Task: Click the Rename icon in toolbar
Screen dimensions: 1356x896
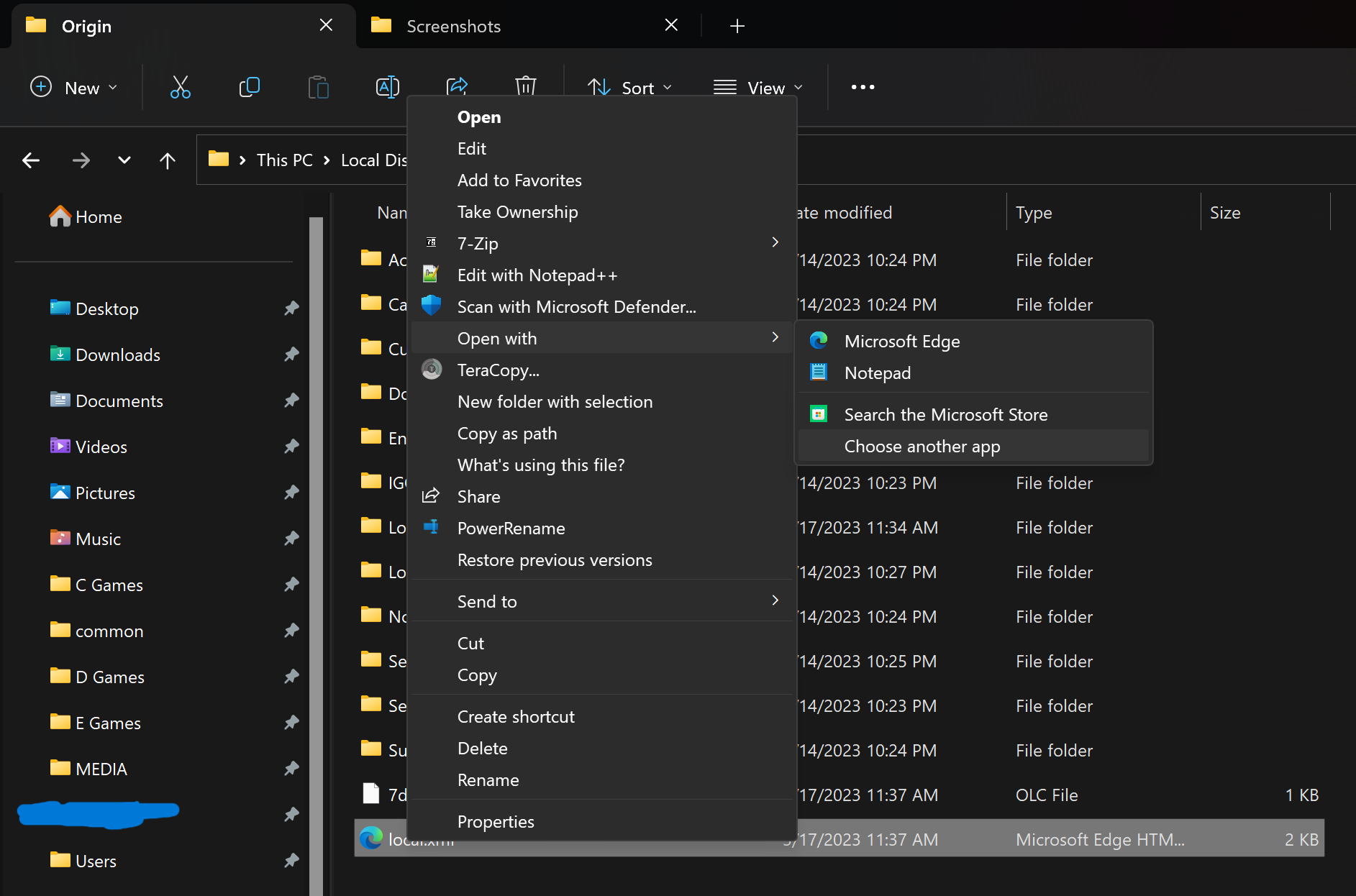Action: tap(387, 88)
